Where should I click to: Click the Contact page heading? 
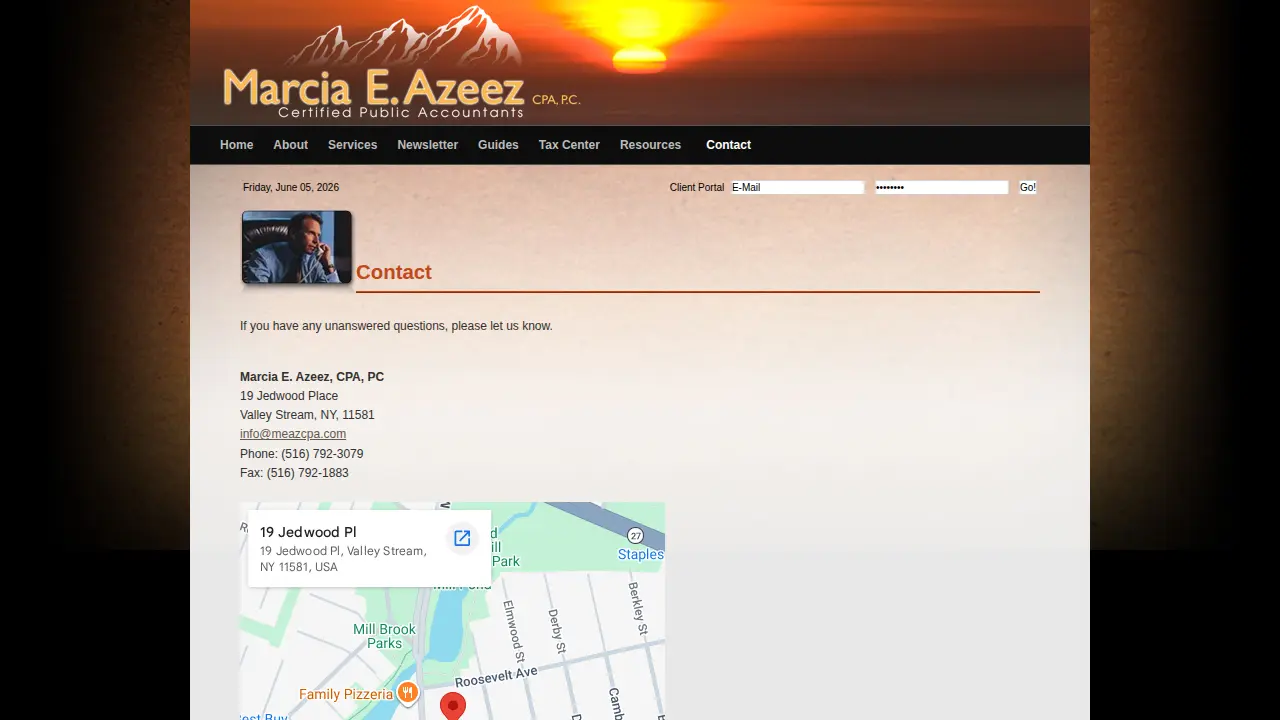tap(394, 272)
